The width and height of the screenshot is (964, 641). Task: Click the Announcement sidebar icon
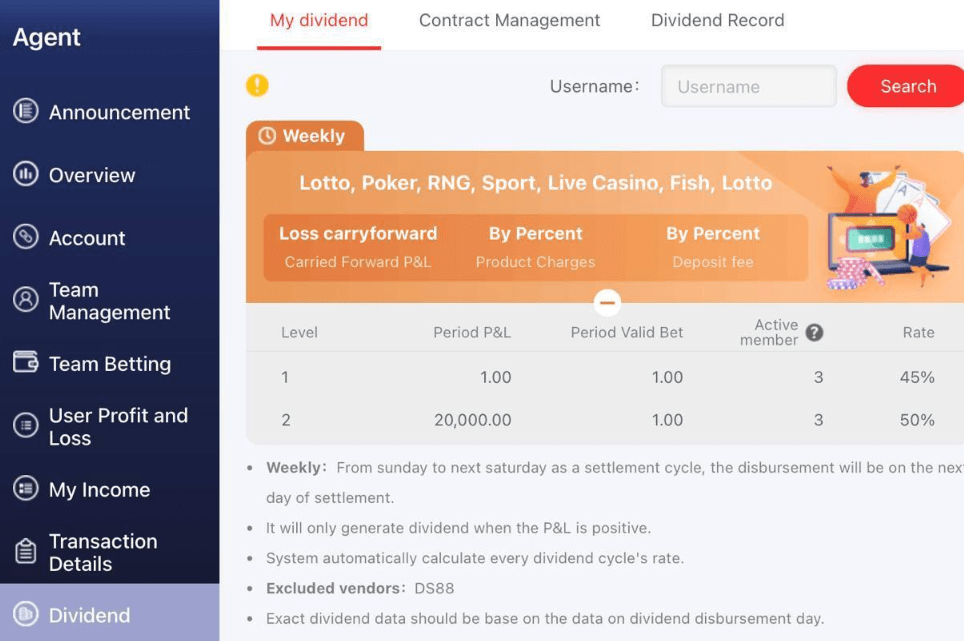[x=26, y=112]
